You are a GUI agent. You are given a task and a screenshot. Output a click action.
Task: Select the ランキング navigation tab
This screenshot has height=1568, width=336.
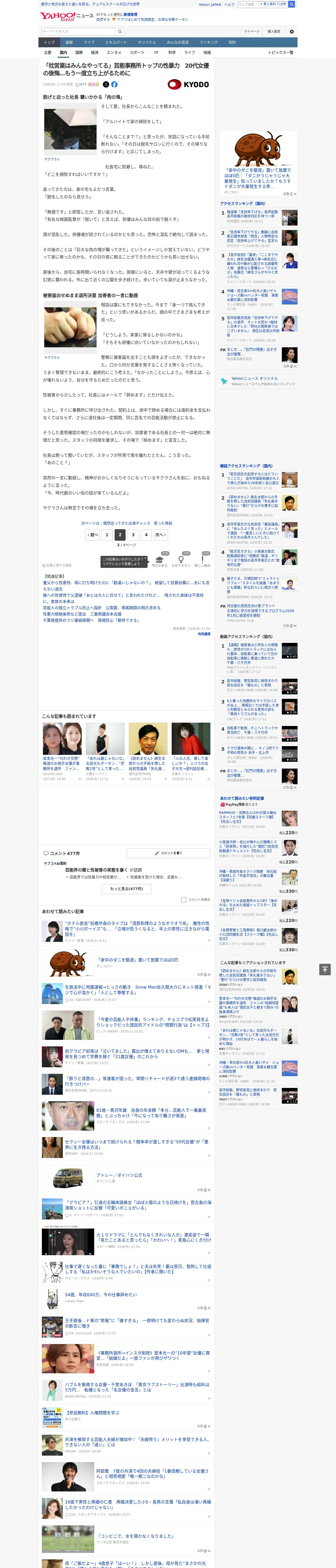click(209, 43)
